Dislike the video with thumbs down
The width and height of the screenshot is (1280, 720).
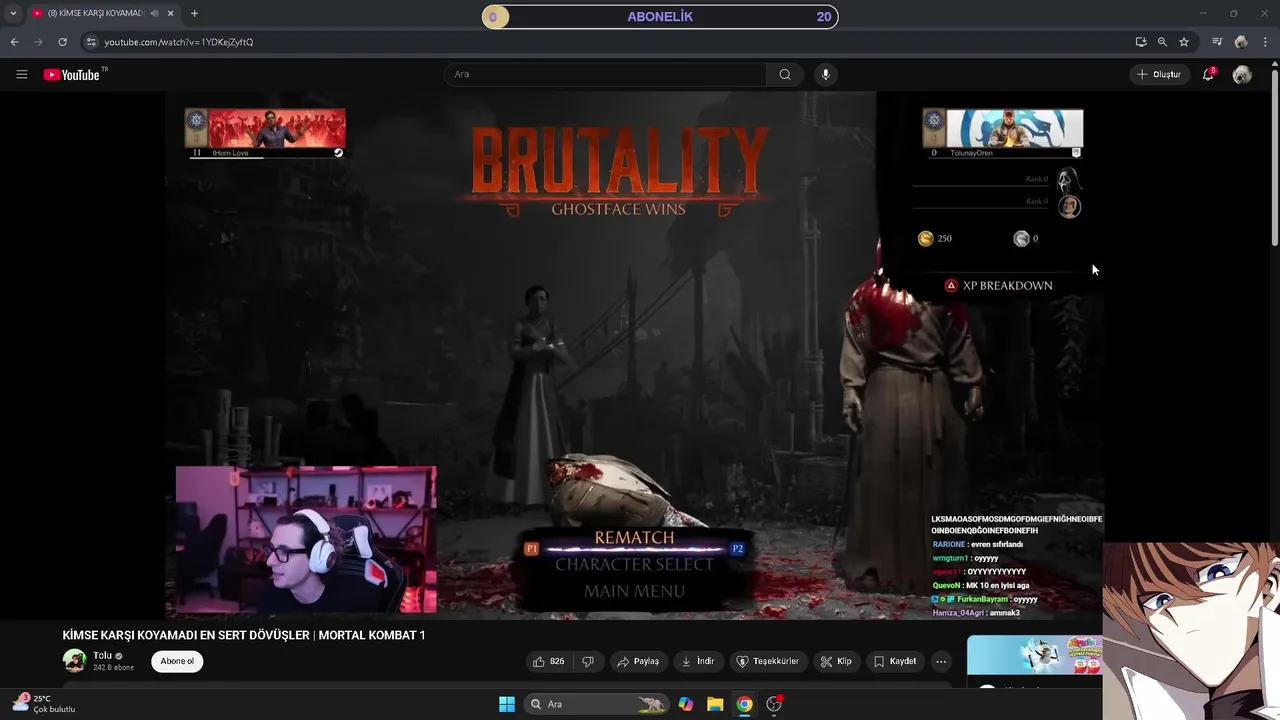tap(588, 661)
